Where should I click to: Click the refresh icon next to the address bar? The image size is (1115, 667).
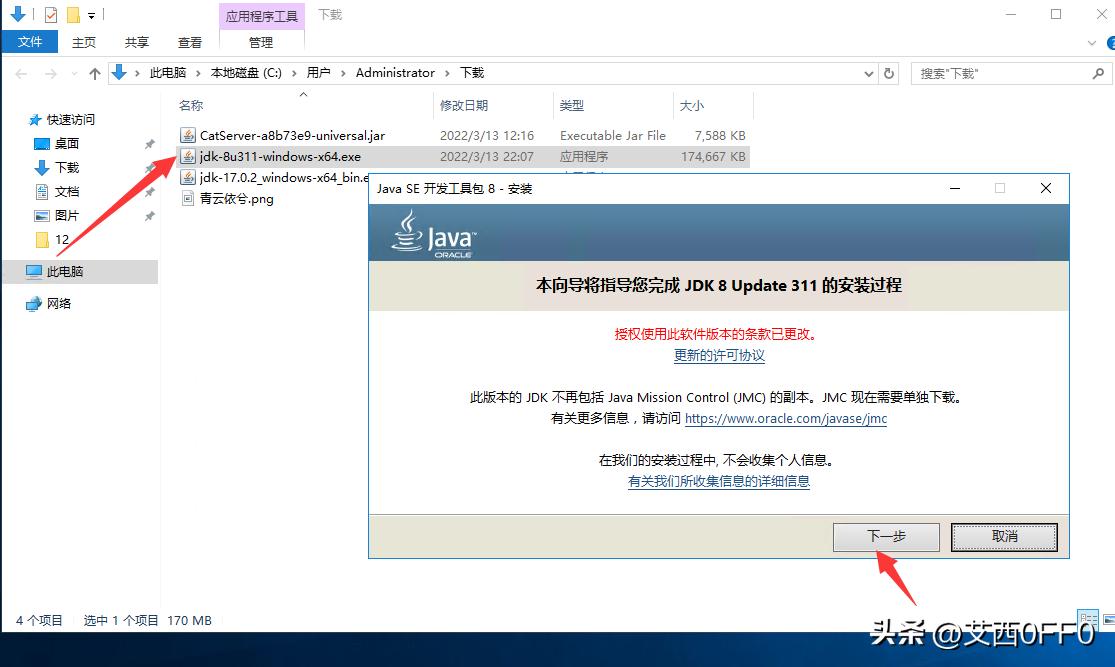[x=890, y=72]
